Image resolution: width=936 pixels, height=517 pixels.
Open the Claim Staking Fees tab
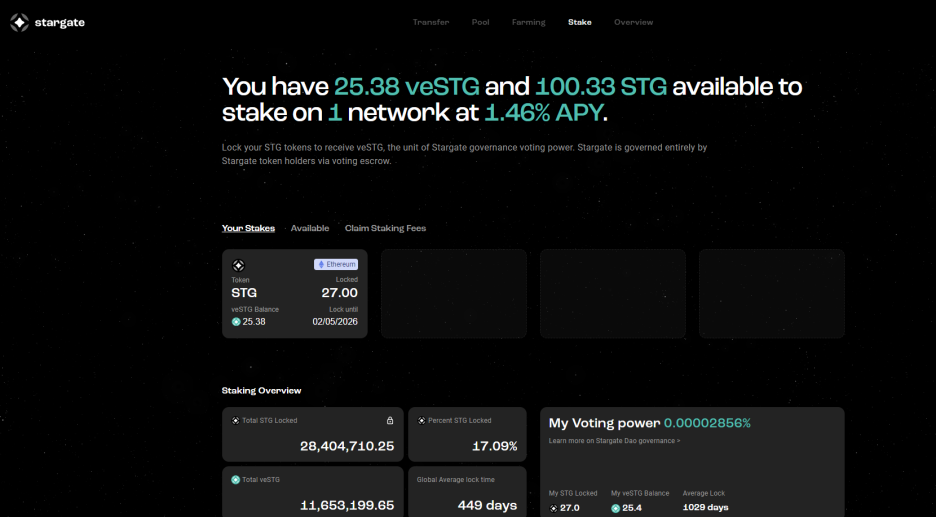385,228
